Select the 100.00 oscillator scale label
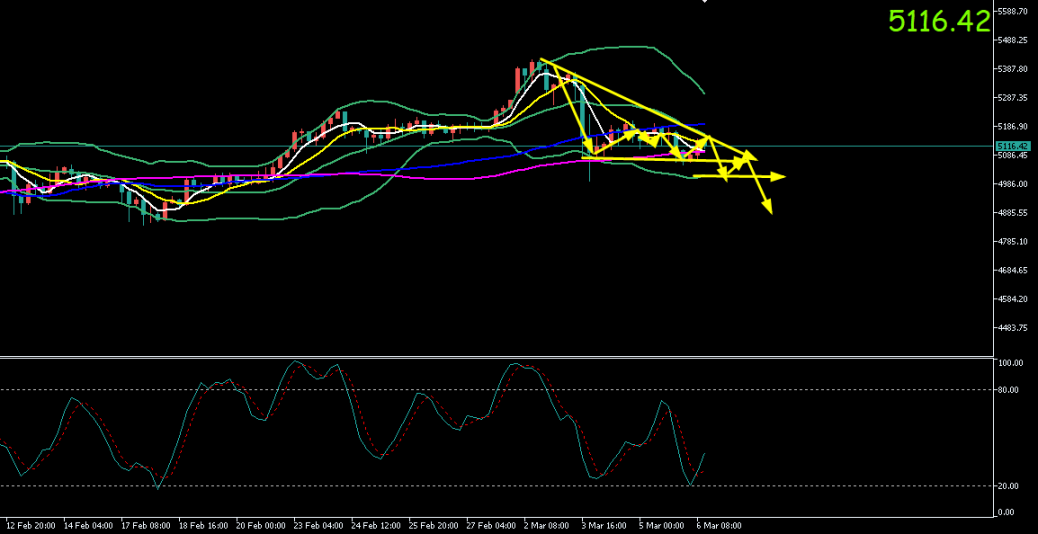Viewport: 1038px width, 534px height. [1010, 363]
